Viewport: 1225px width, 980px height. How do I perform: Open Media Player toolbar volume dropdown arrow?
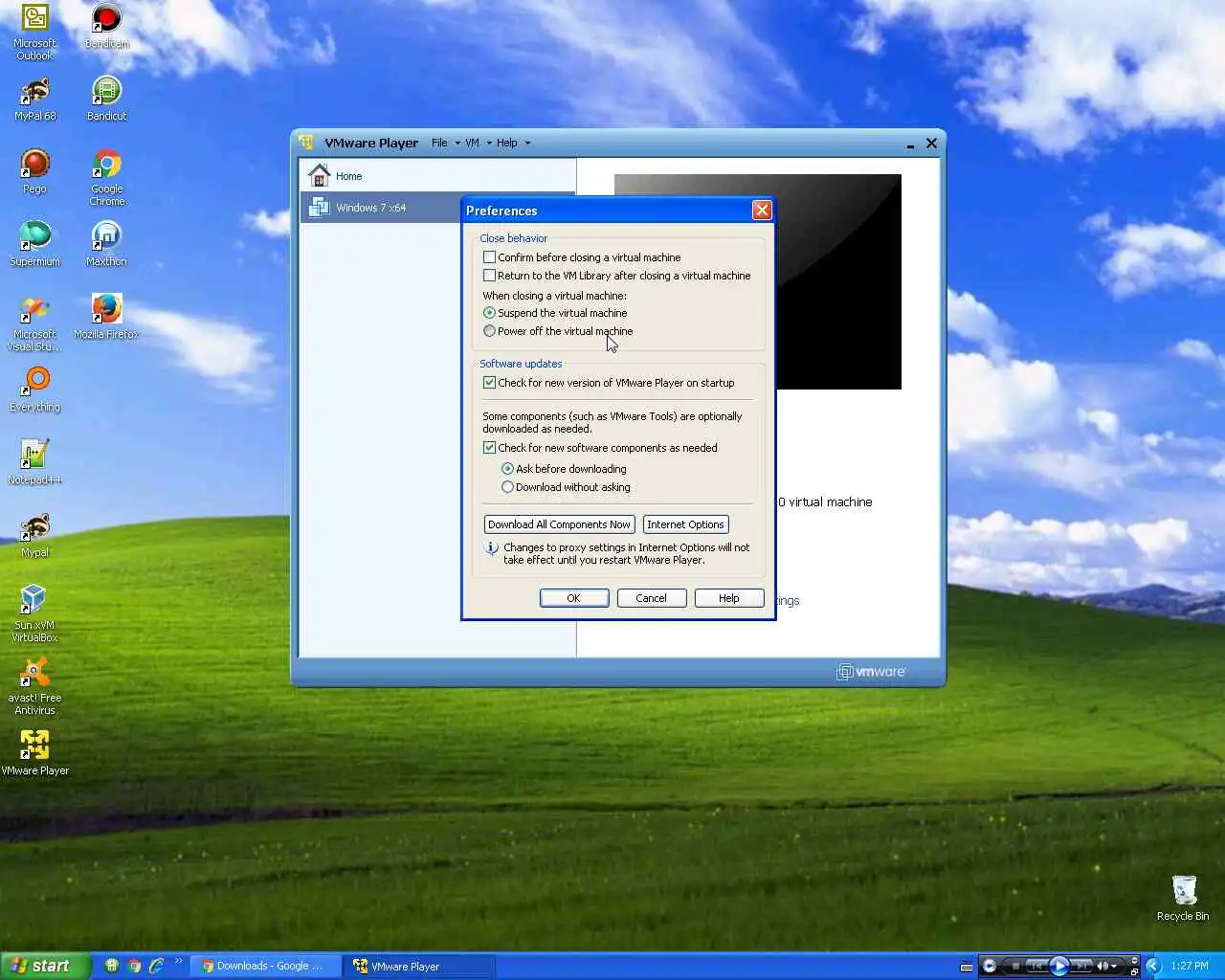click(x=1114, y=966)
